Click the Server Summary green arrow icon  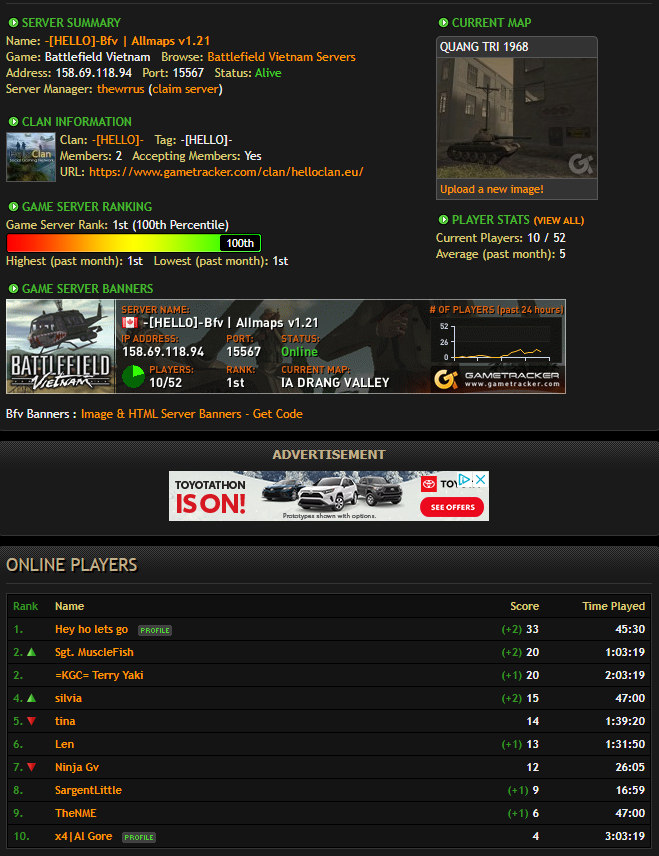13,23
